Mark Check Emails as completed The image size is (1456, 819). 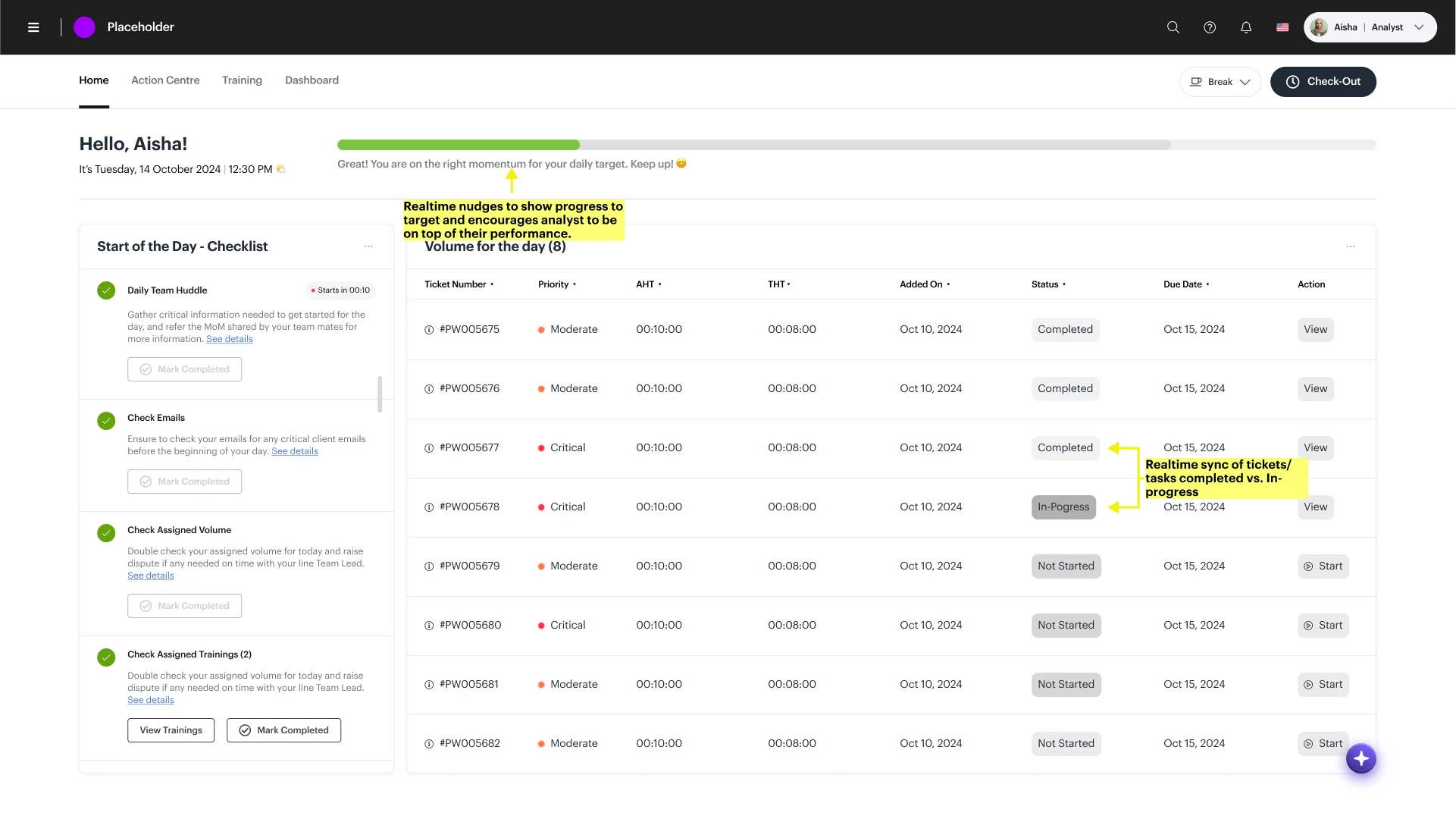click(184, 482)
